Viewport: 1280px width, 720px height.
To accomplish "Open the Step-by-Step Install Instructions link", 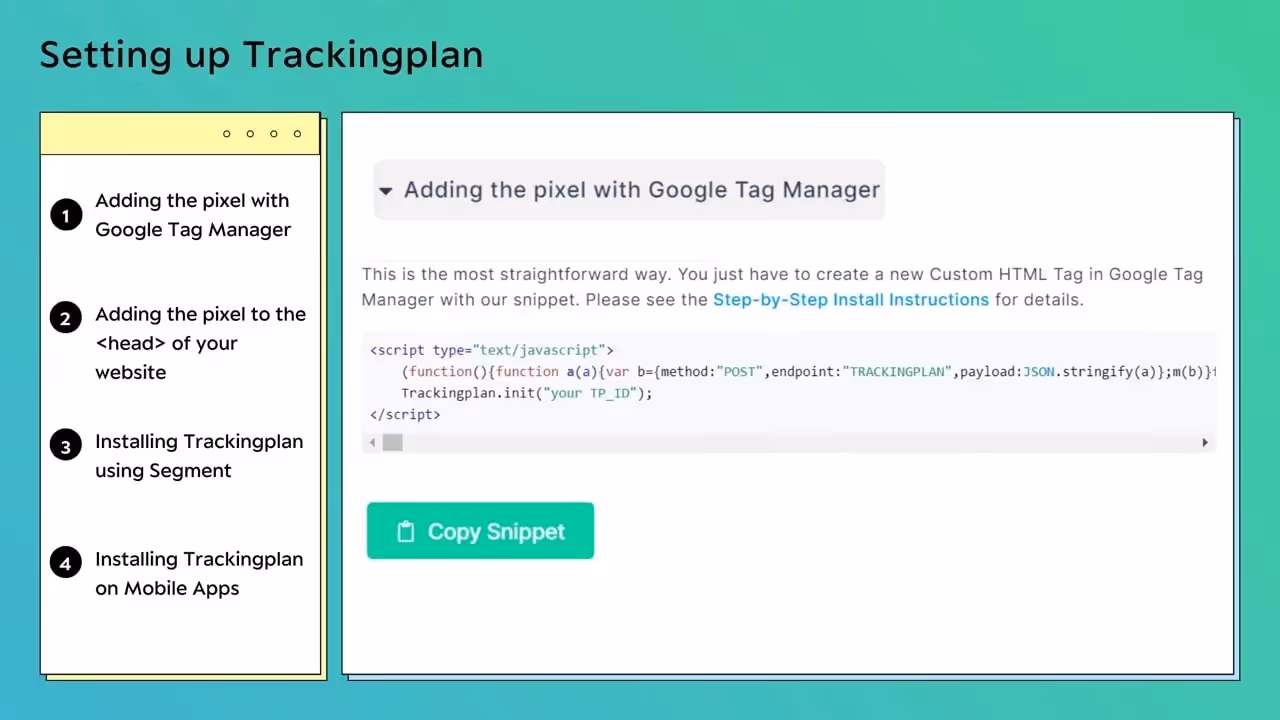I will coord(851,300).
